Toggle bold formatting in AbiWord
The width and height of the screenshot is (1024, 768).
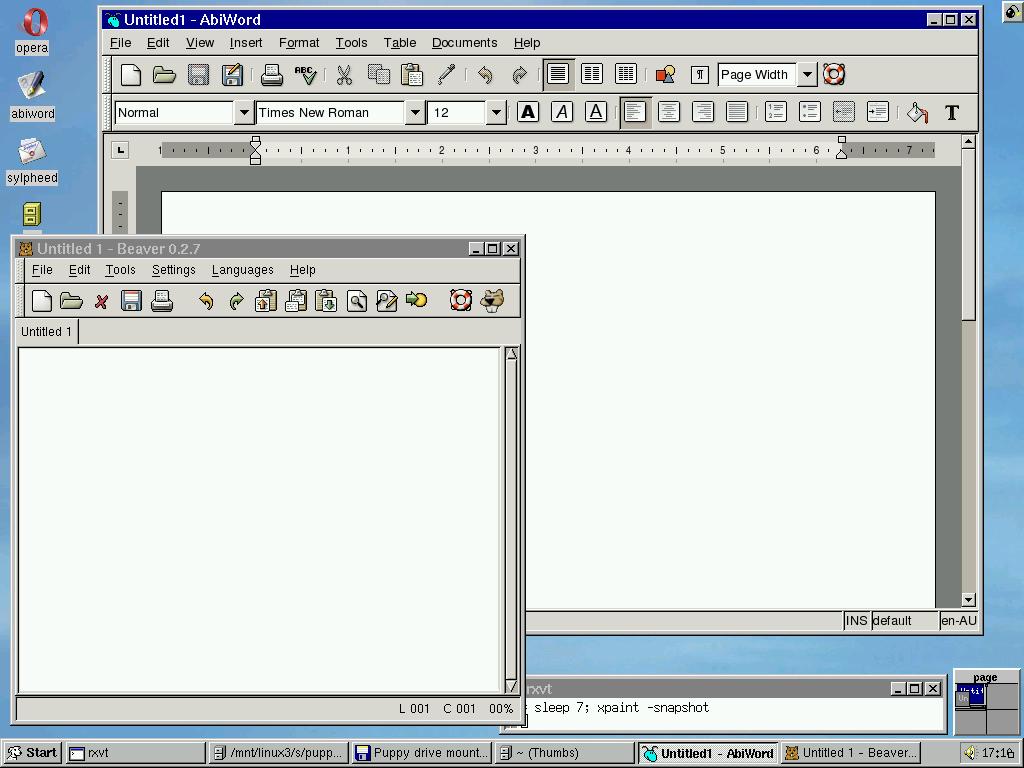click(x=528, y=112)
